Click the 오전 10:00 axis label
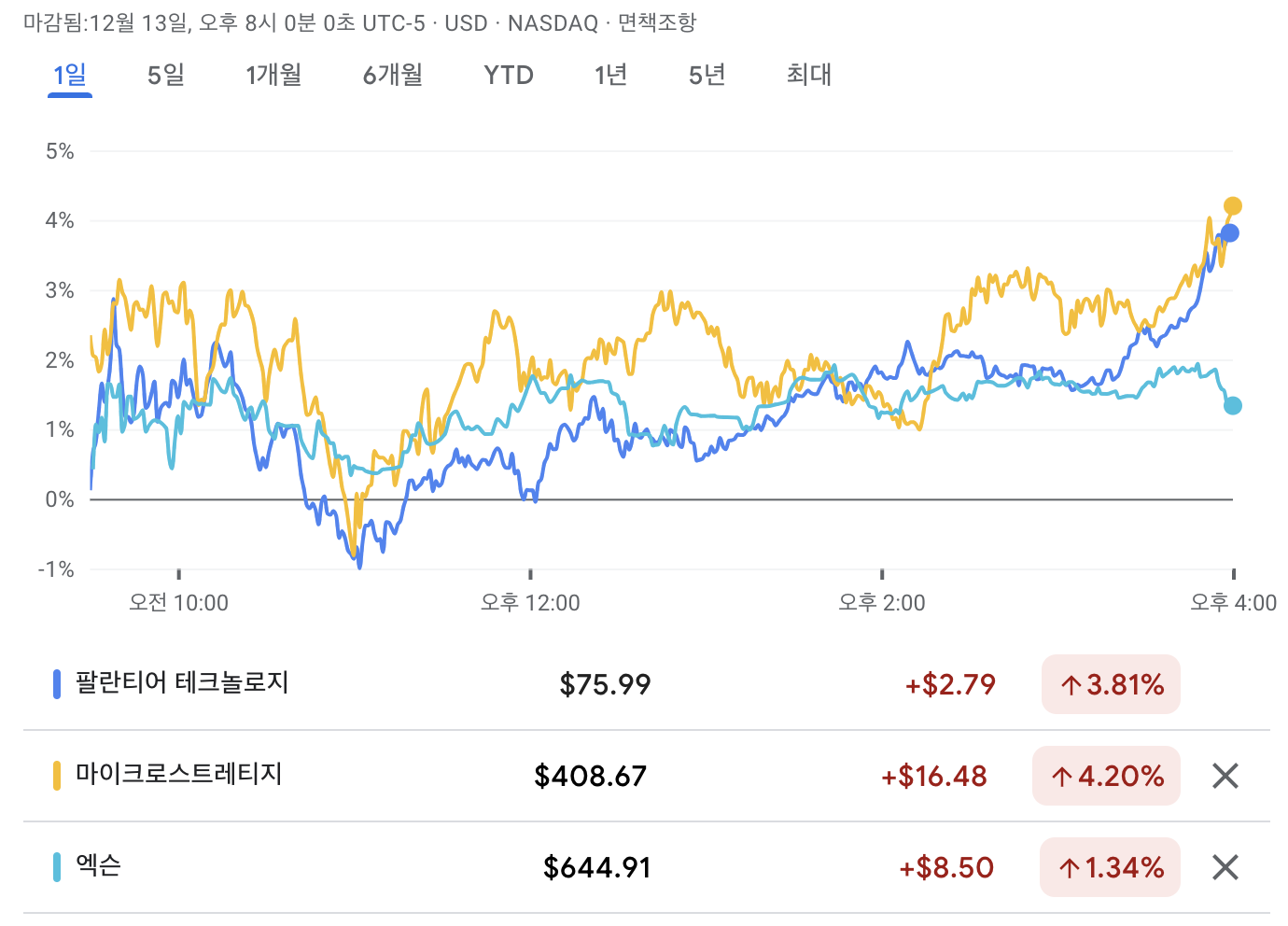The image size is (1288, 926). click(178, 603)
